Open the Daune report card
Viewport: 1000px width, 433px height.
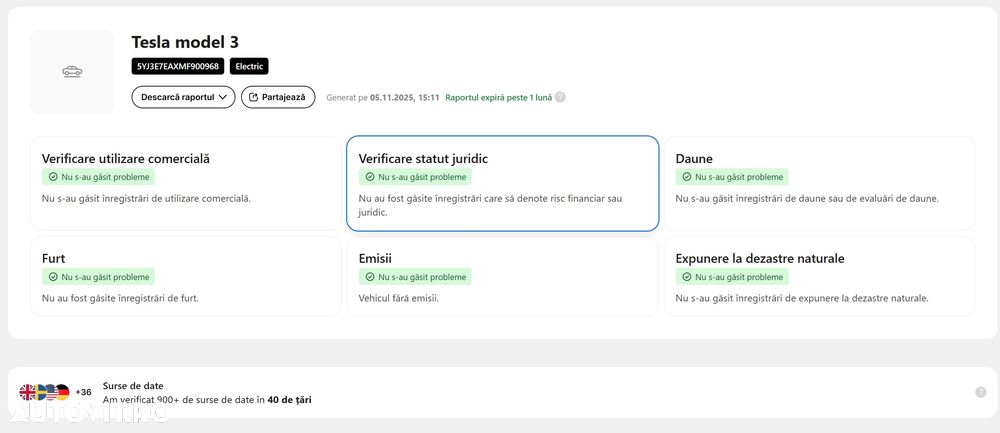point(819,183)
